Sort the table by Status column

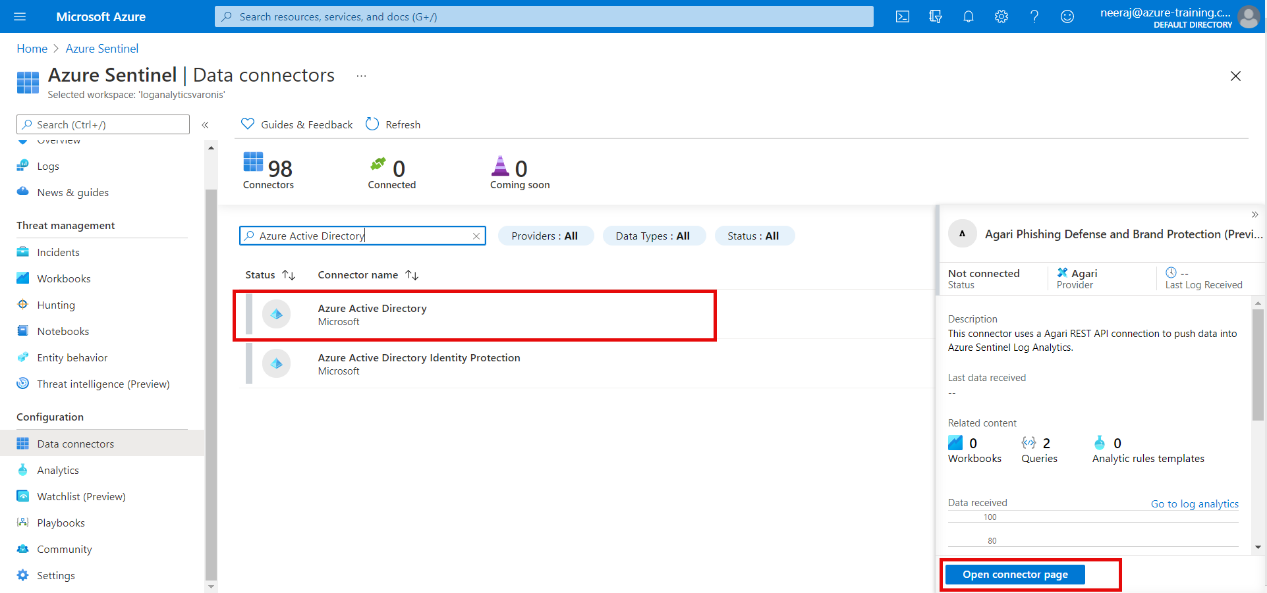[270, 275]
